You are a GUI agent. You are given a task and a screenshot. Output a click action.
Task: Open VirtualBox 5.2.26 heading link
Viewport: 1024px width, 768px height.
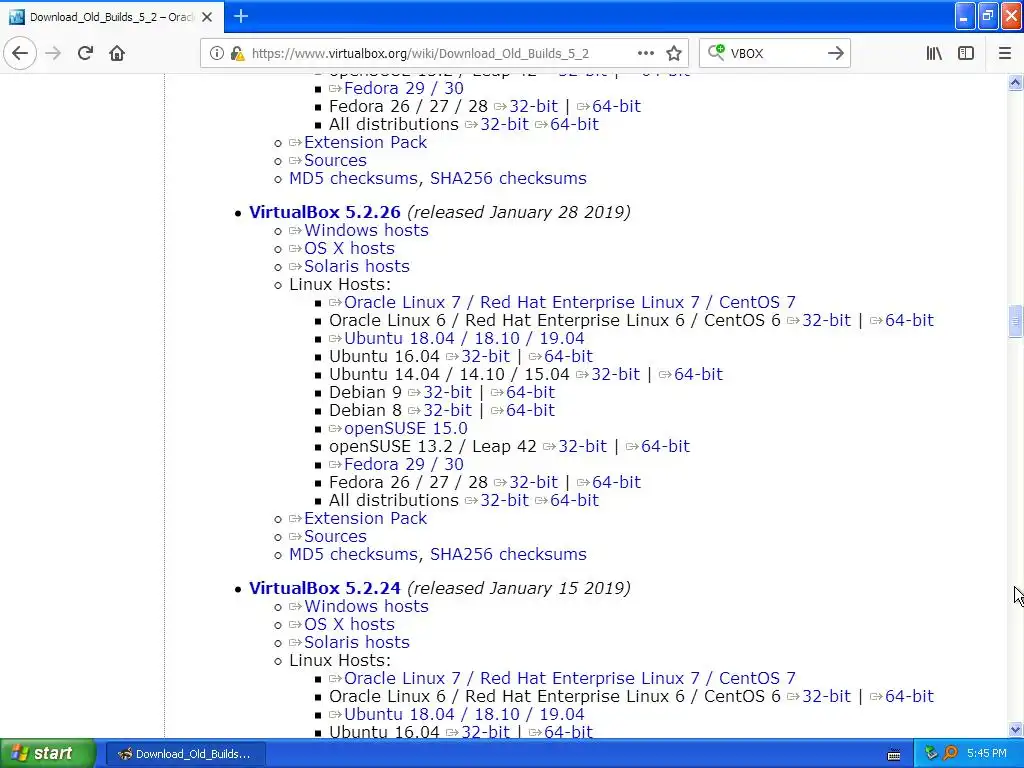pos(325,212)
